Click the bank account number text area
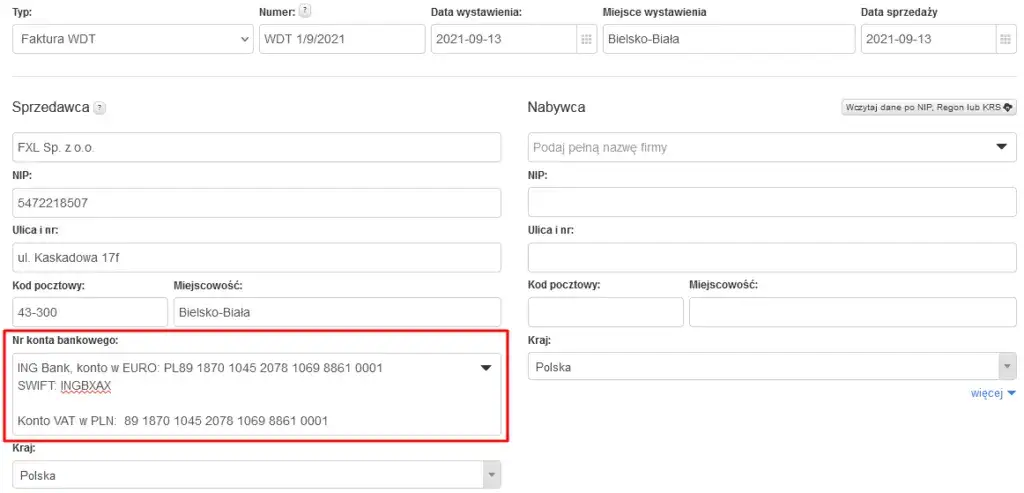The width and height of the screenshot is (1024, 493). tap(257, 394)
